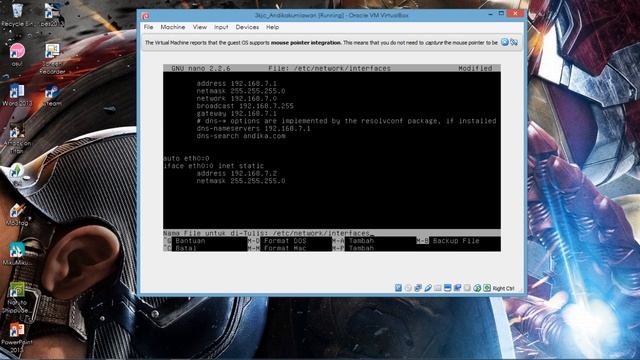Click the Right Ctrl host key label

pyautogui.click(x=503, y=288)
